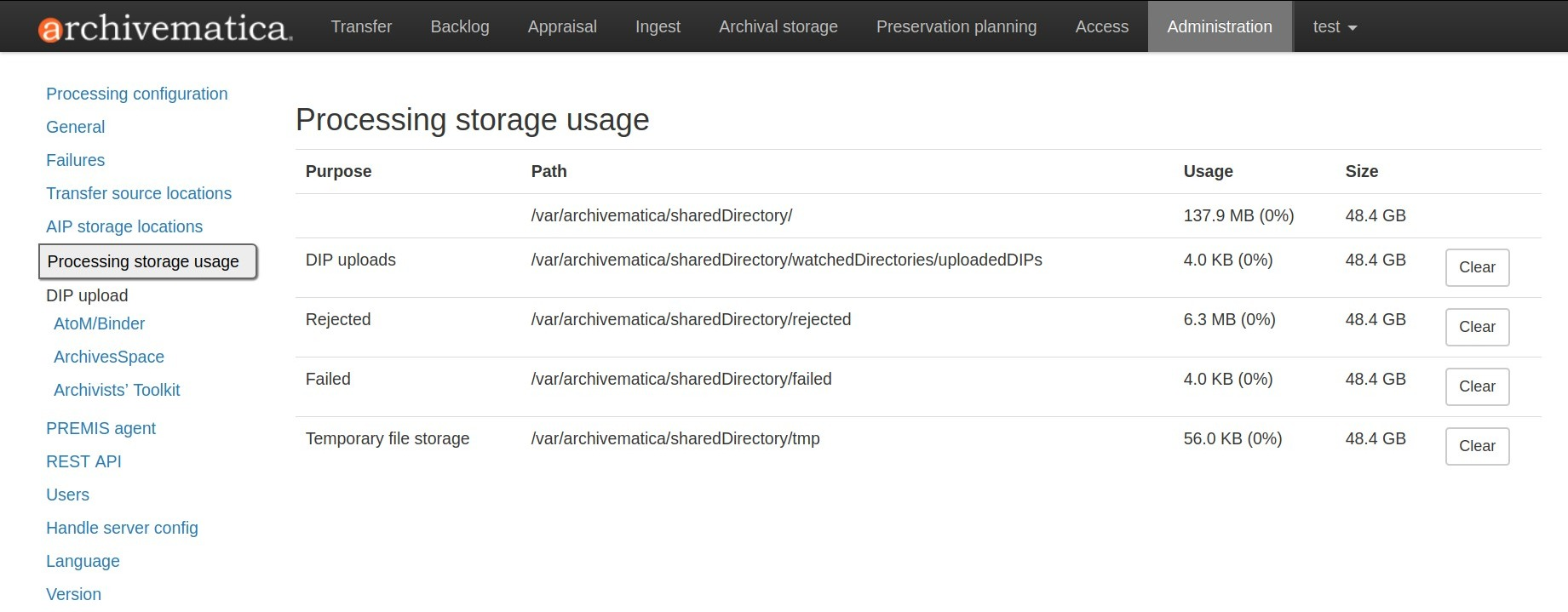The width and height of the screenshot is (1568, 612).
Task: Open the REST API settings
Action: (83, 461)
